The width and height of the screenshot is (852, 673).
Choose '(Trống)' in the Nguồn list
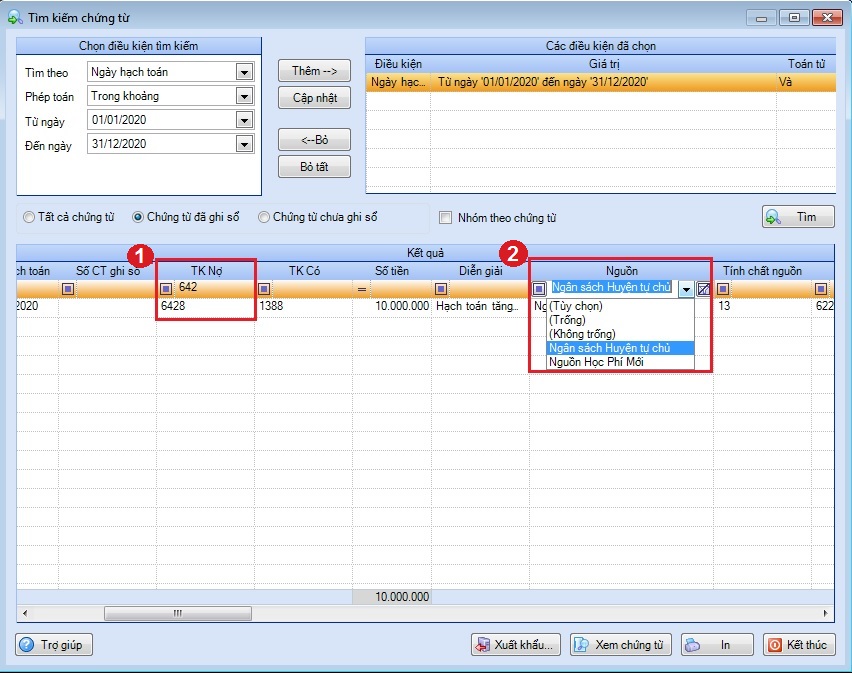pos(620,320)
